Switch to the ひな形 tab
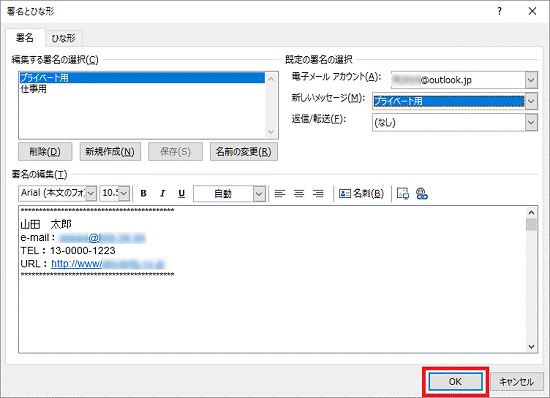Image resolution: width=550 pixels, height=398 pixels. click(x=63, y=38)
